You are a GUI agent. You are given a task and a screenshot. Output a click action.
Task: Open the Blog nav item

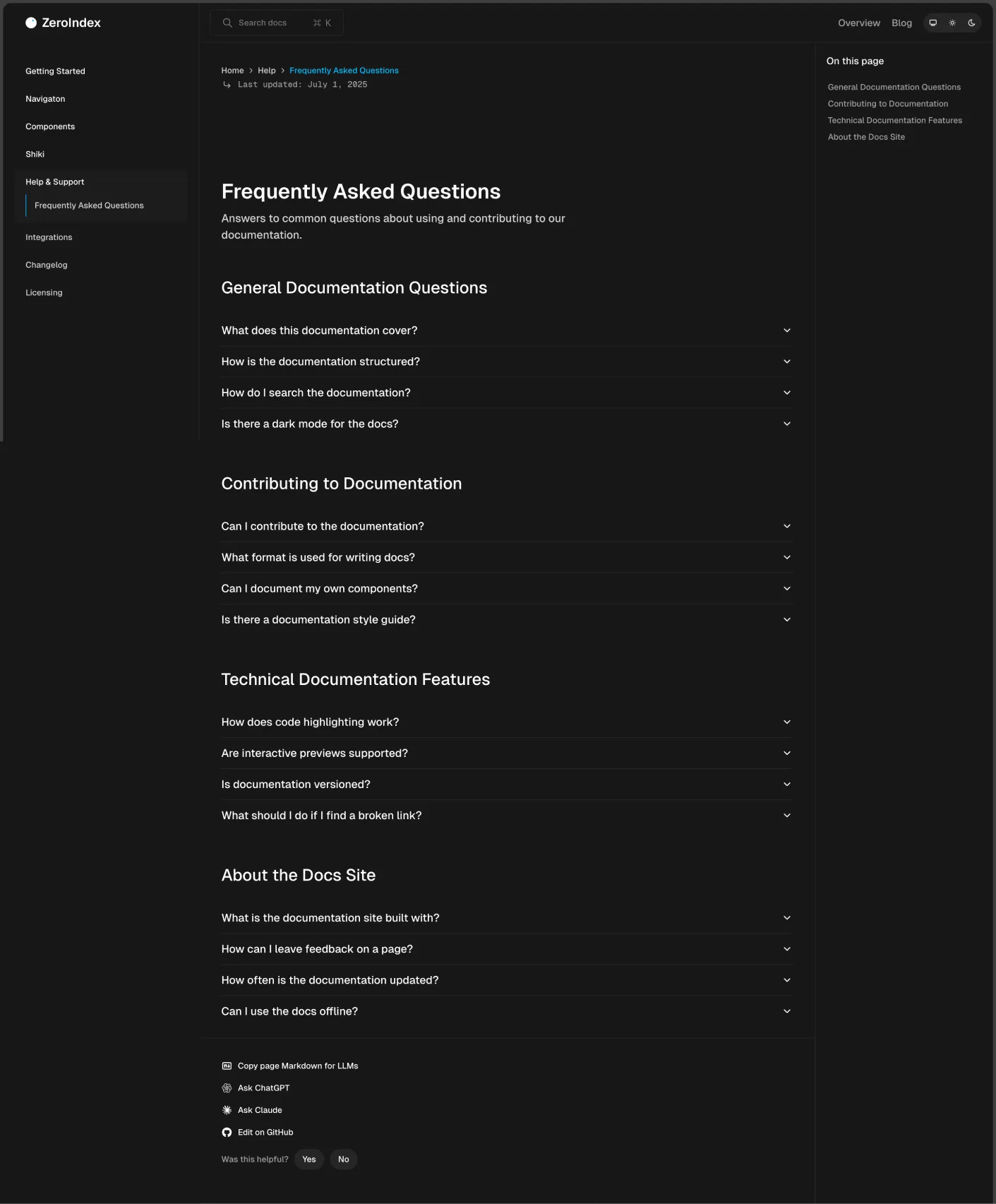pyautogui.click(x=901, y=23)
